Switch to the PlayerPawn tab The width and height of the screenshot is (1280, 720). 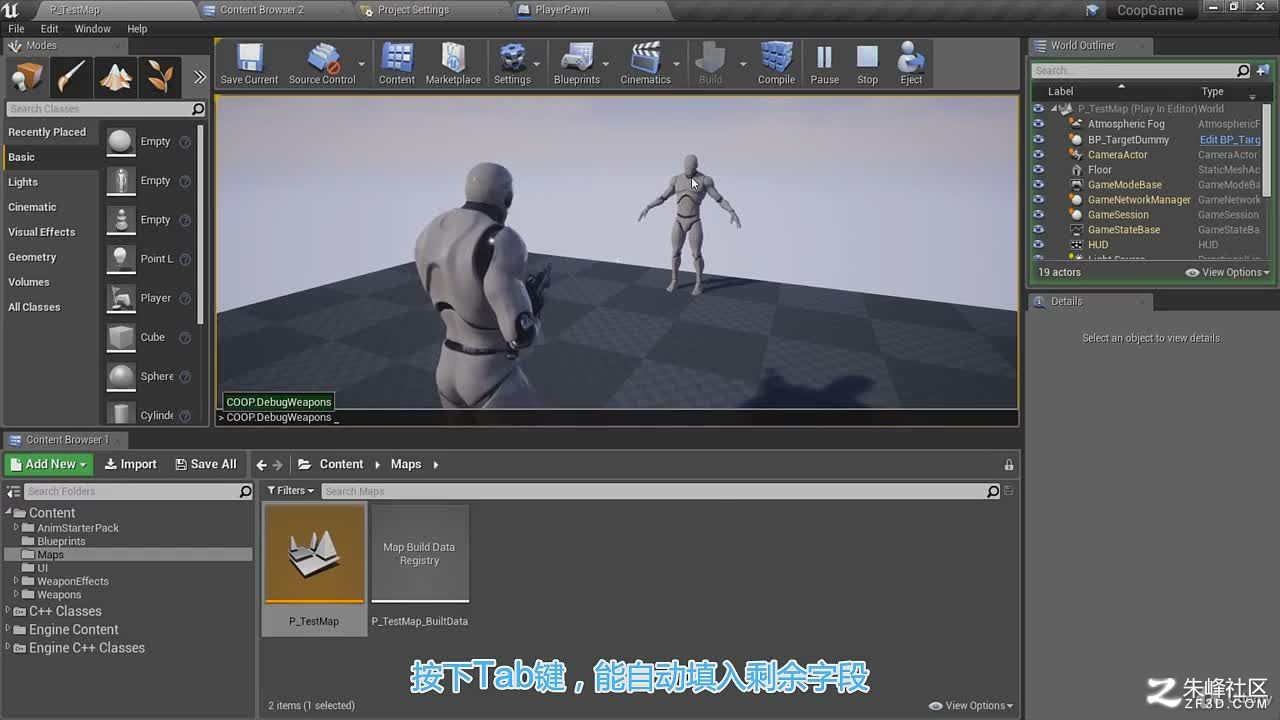coord(562,10)
